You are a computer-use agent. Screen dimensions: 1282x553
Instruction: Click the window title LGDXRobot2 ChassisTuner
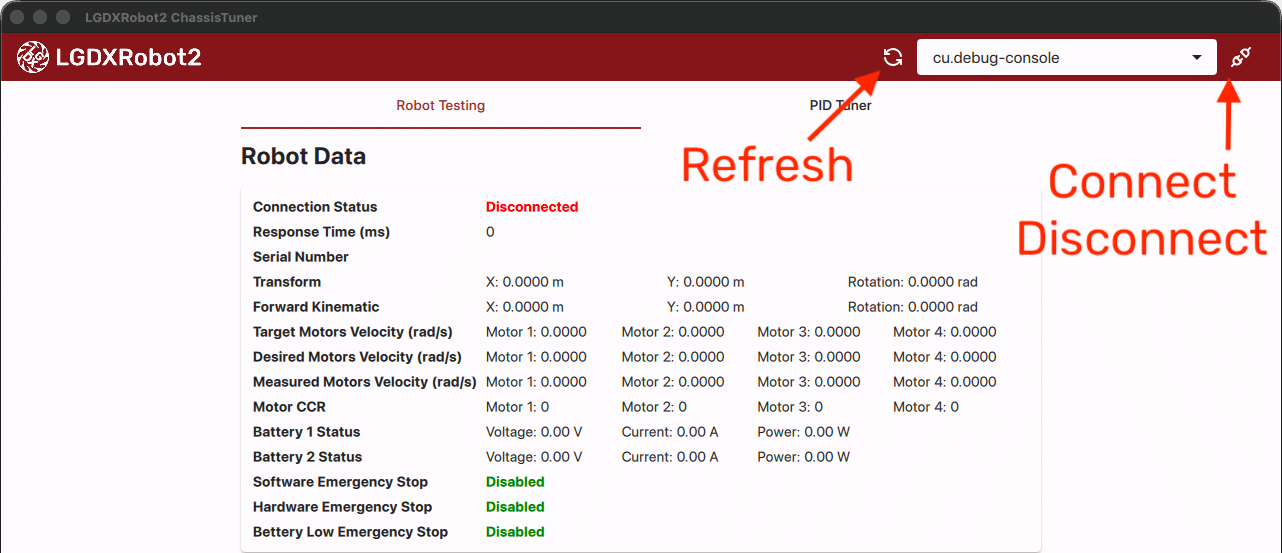click(x=171, y=17)
